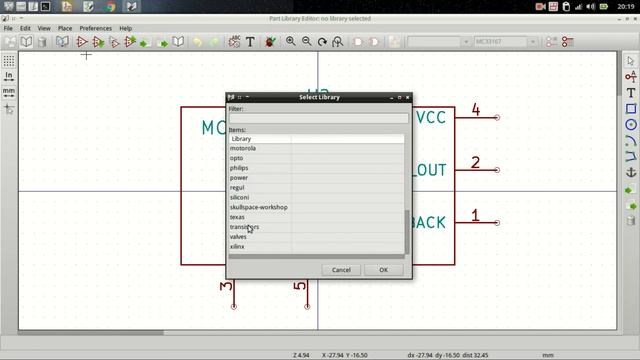Load component from current library icon
Screen dimensions: 640x360
point(98,42)
